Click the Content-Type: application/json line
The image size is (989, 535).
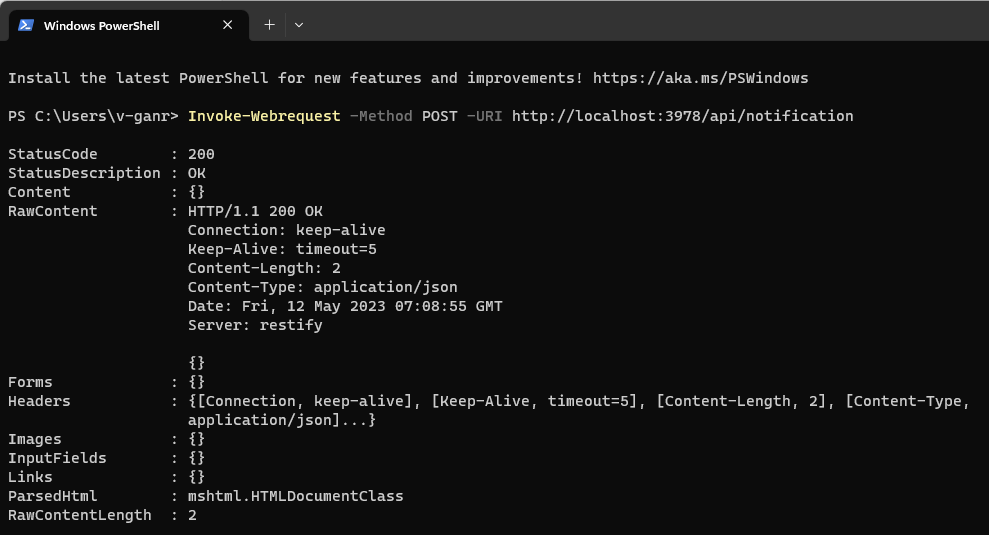(322, 287)
